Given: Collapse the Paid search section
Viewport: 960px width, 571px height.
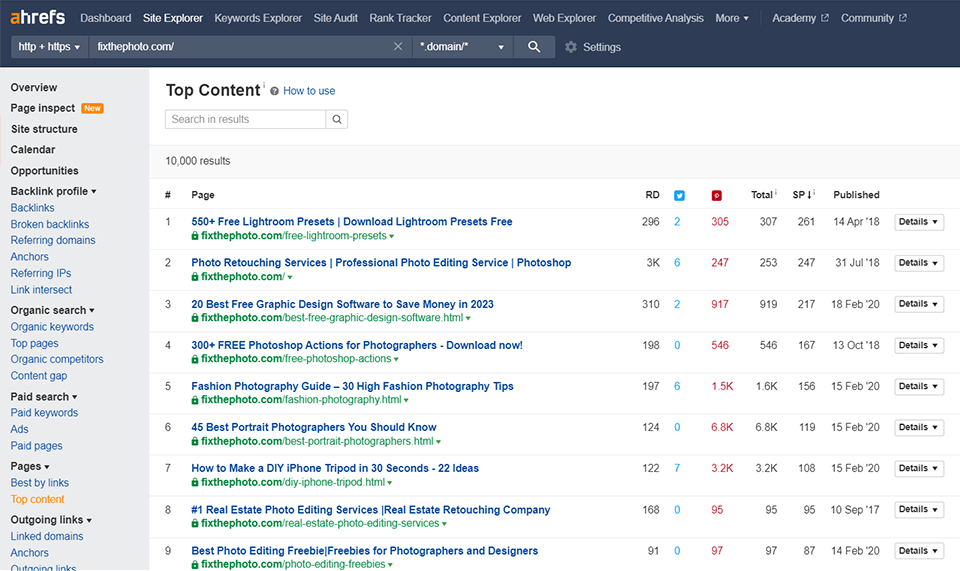Looking at the screenshot, I should (x=43, y=397).
